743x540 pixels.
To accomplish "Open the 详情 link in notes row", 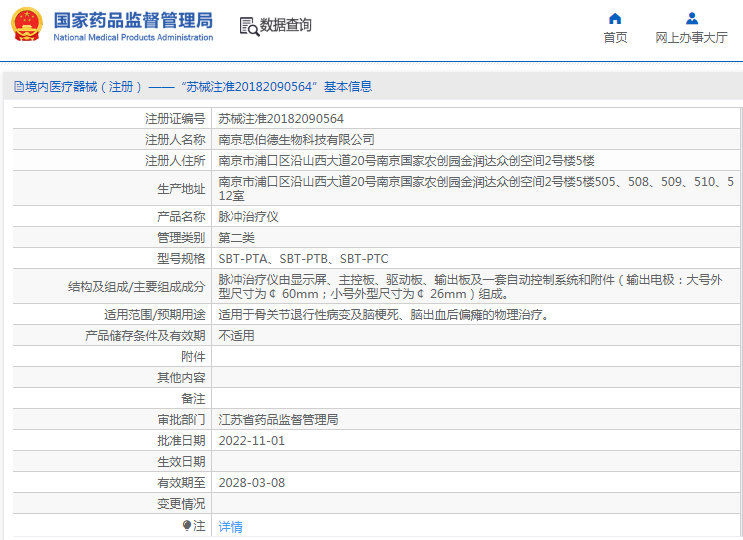I will pos(230,526).
